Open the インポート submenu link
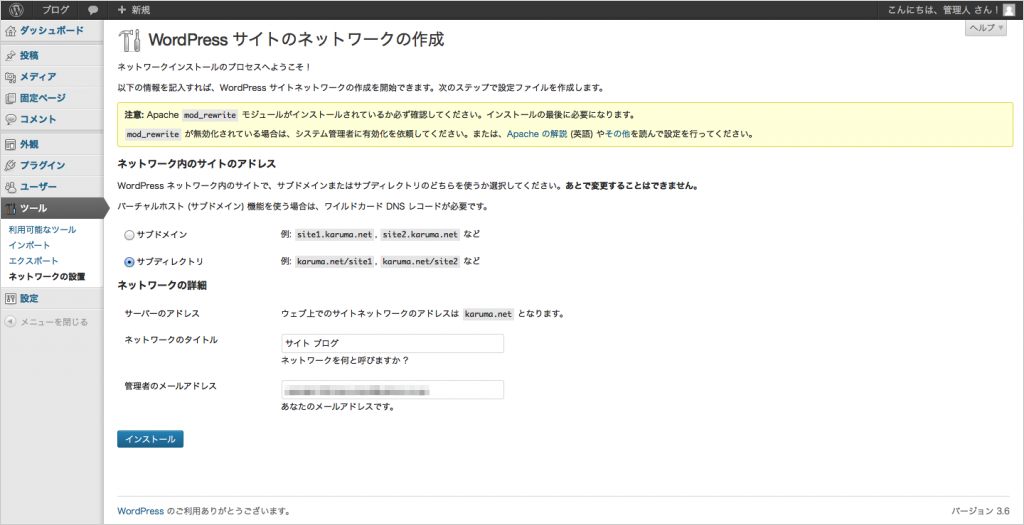Screen dimensions: 1024x525 (29, 246)
